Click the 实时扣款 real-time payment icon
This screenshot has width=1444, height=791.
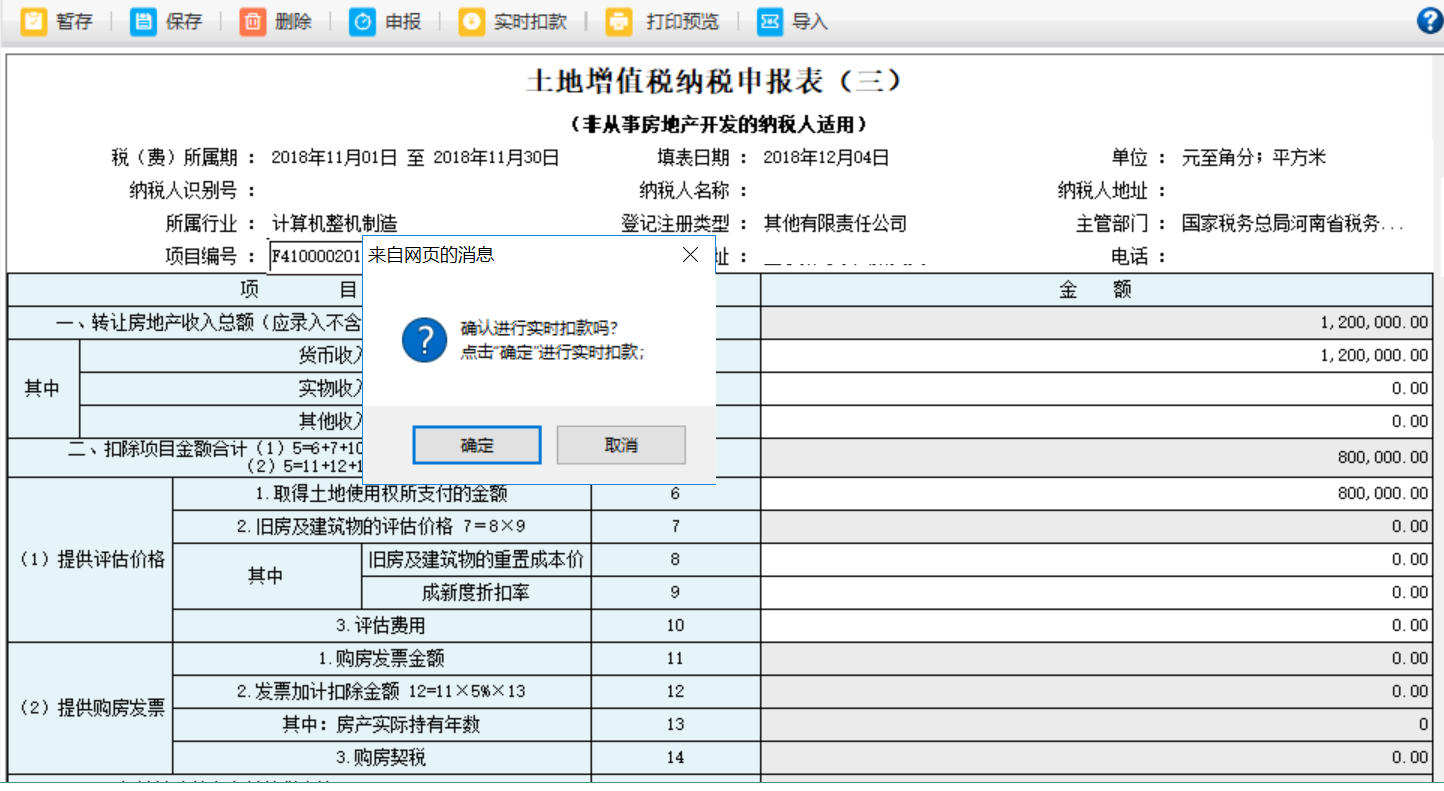pos(471,22)
